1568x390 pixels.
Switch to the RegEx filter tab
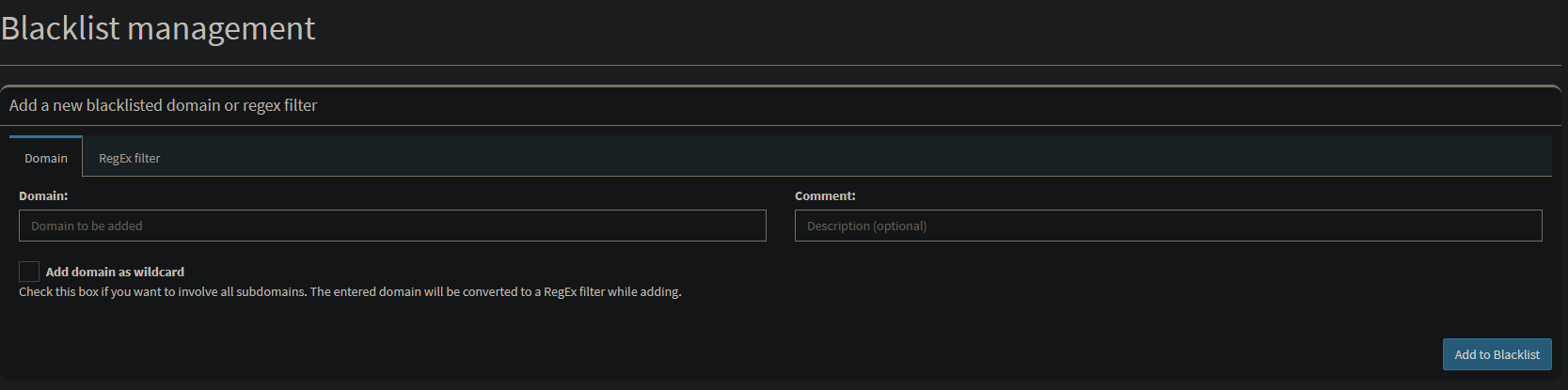tap(130, 158)
